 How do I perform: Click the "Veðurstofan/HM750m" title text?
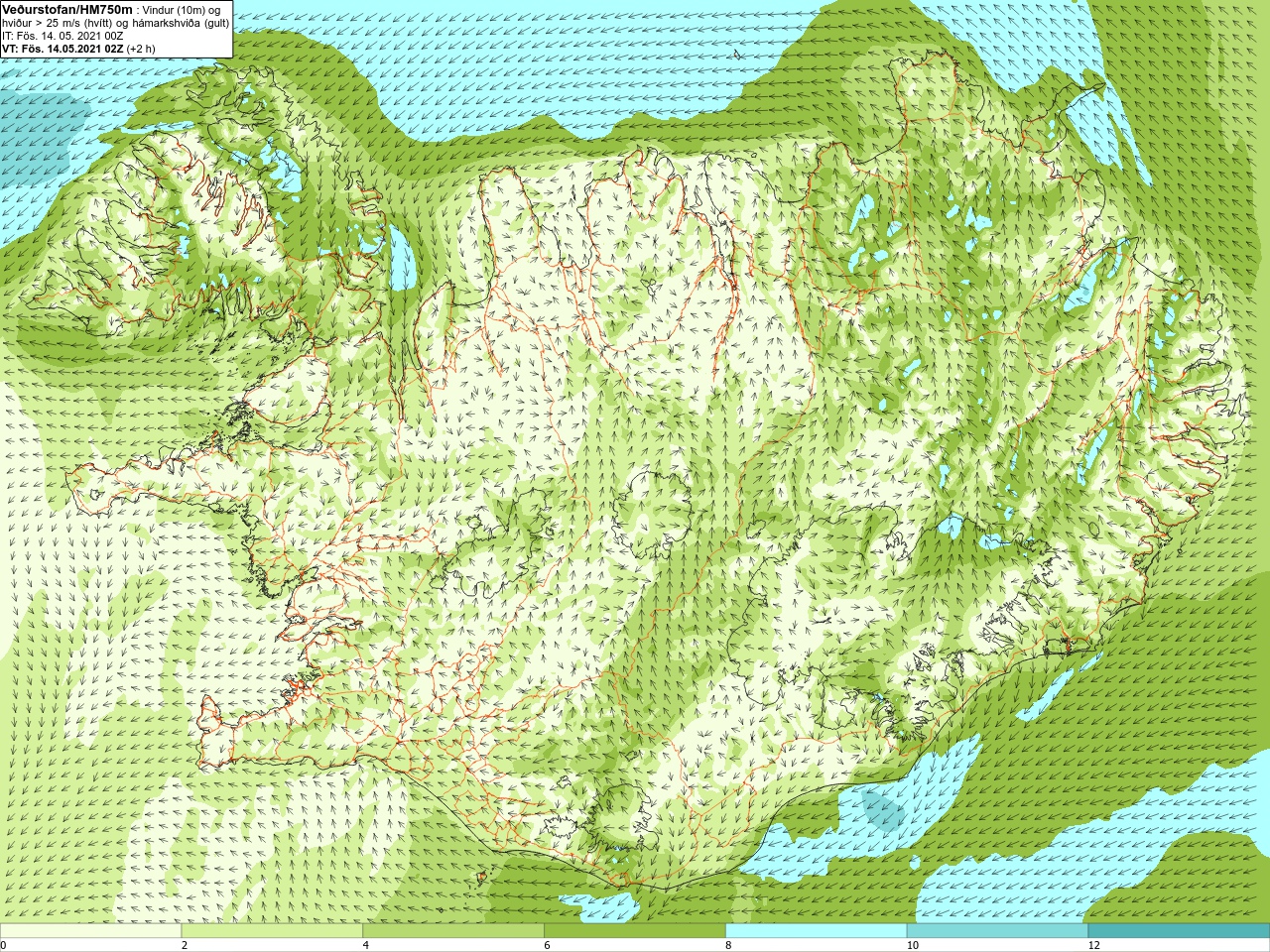coord(66,9)
